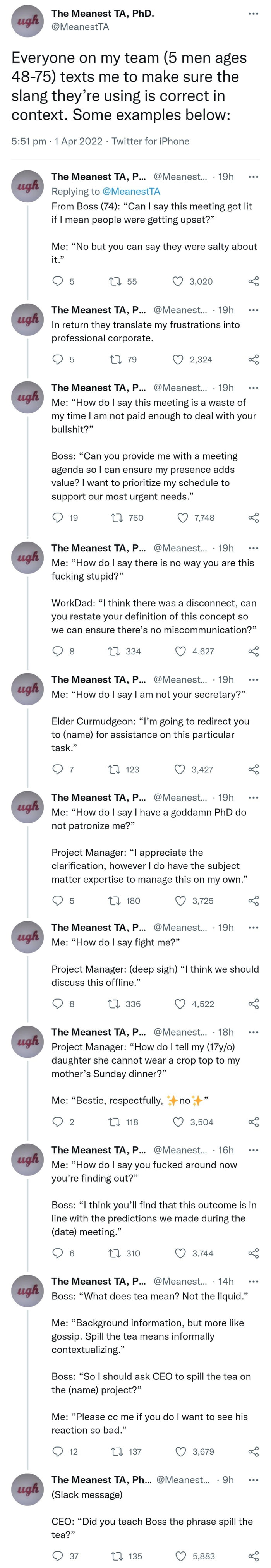Share the 'fight me' tweet
Screen dimensions: 271x1568
click(x=254, y=1004)
